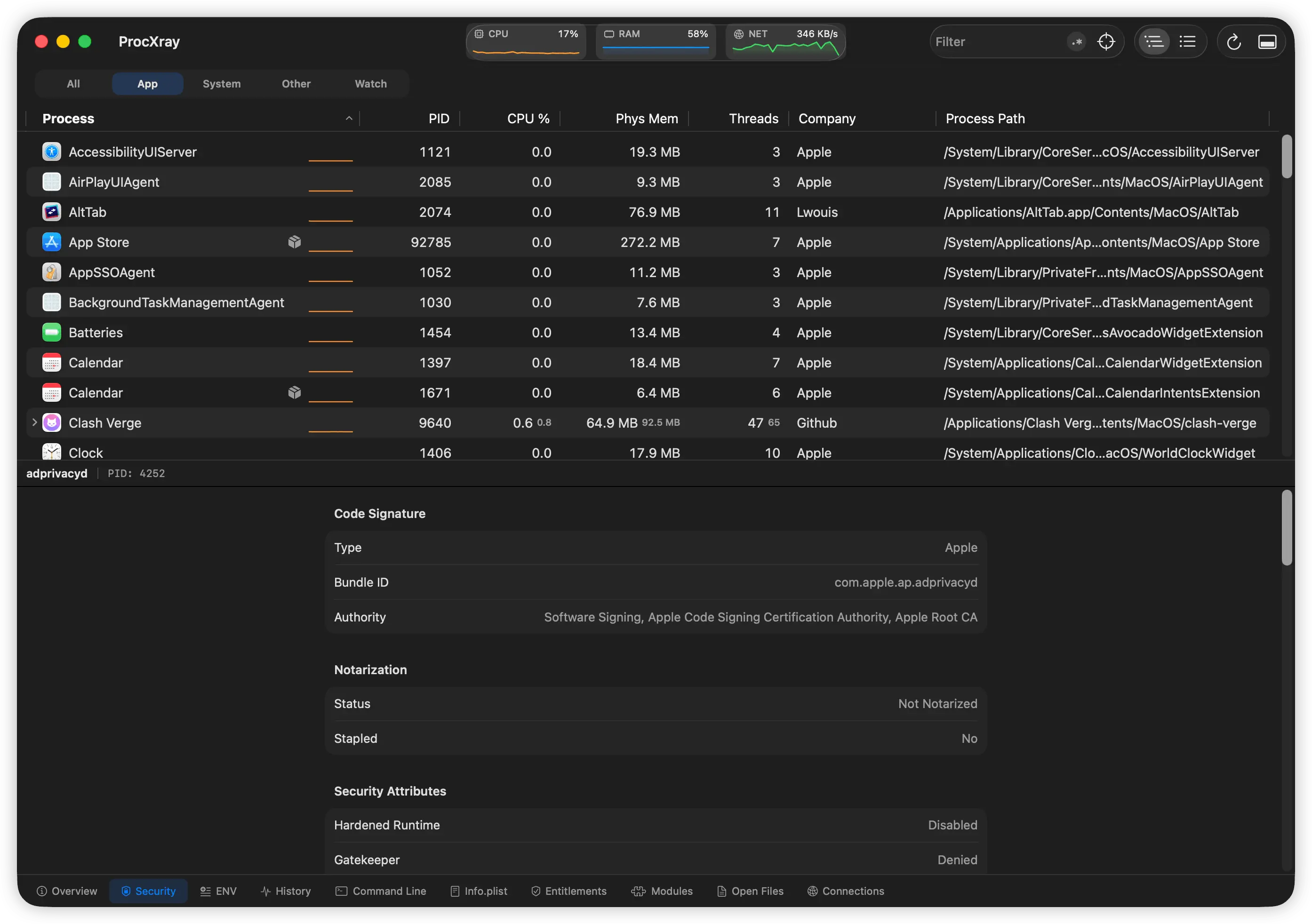Switch to flat list view mode
1312x924 pixels.
[x=1188, y=41]
